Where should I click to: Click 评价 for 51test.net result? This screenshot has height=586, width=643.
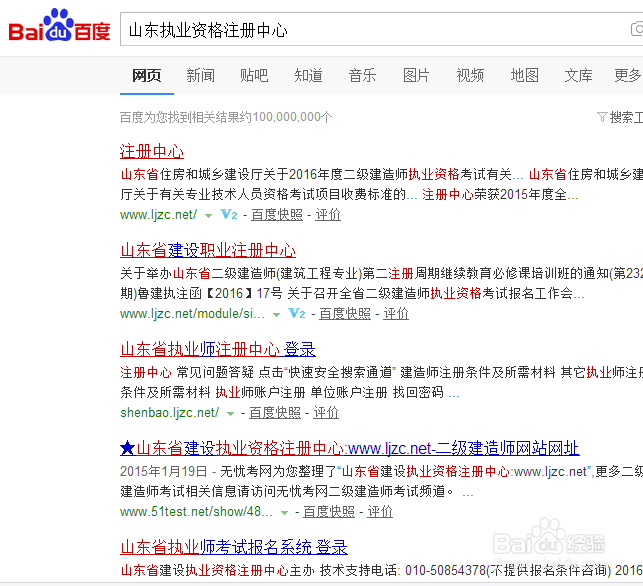[x=380, y=511]
